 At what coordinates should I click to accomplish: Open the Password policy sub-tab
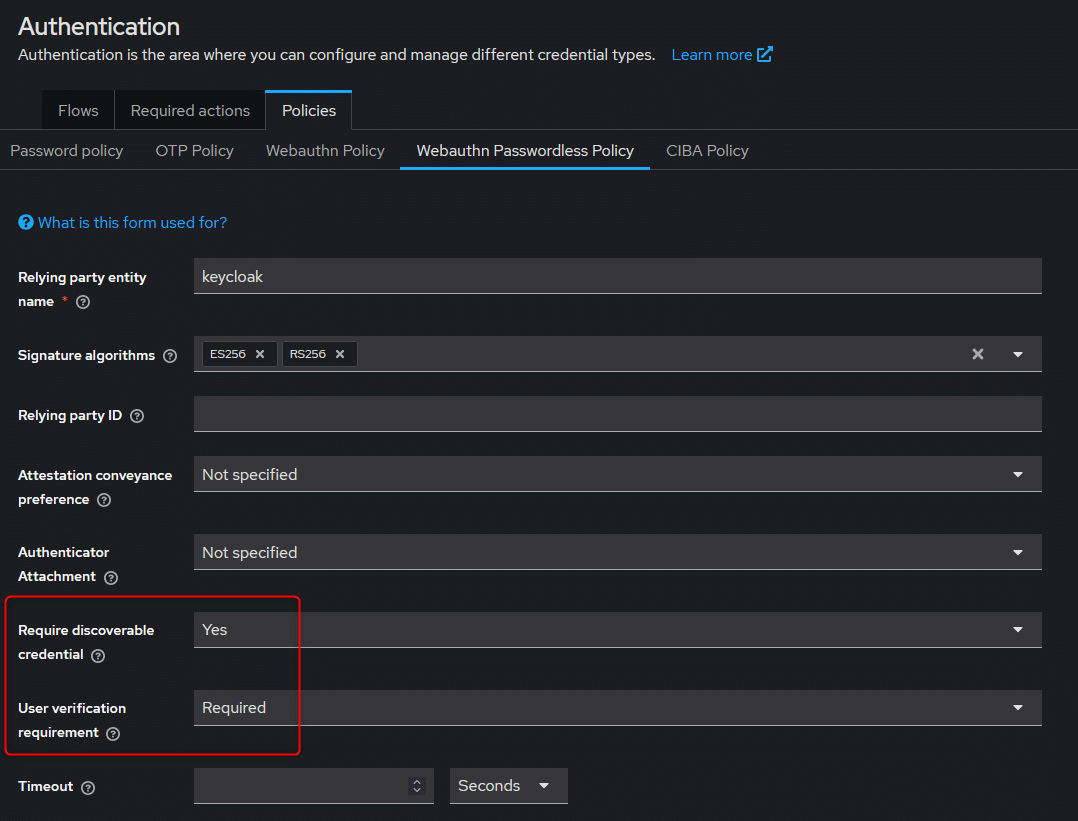coord(67,151)
